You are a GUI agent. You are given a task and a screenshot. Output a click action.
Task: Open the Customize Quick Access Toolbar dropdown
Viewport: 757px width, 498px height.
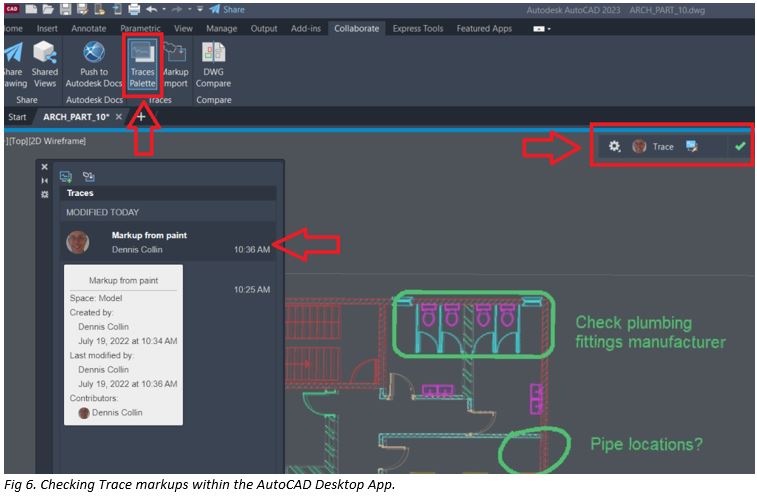(200, 9)
